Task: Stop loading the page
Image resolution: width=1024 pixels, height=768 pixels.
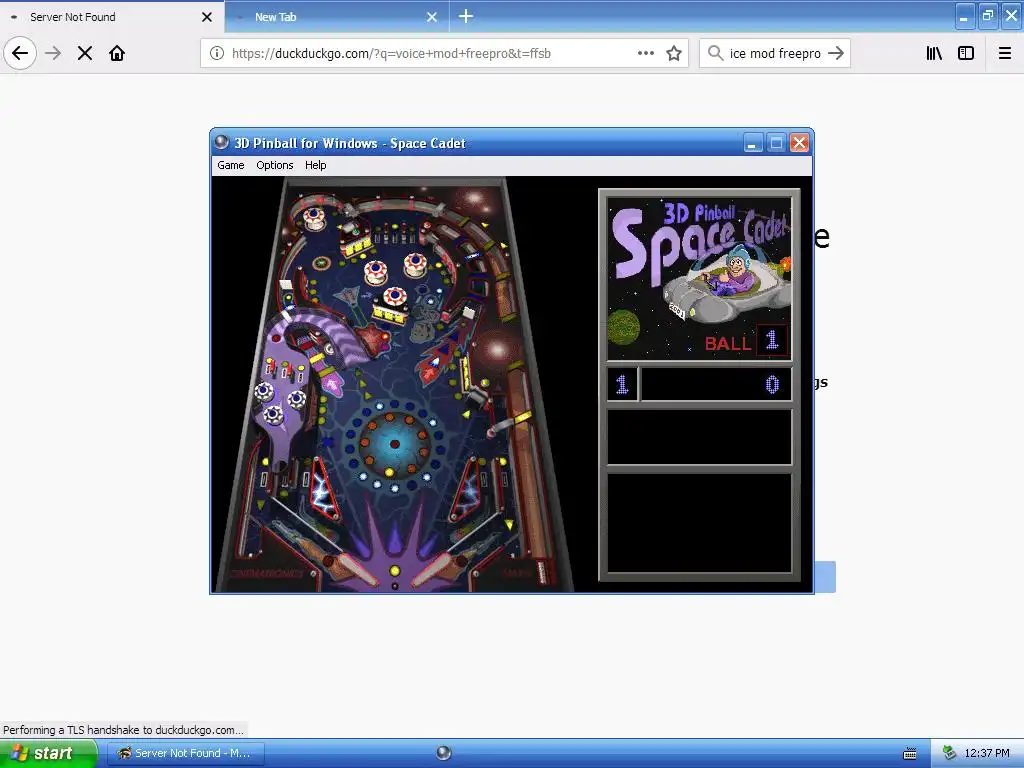Action: click(85, 54)
